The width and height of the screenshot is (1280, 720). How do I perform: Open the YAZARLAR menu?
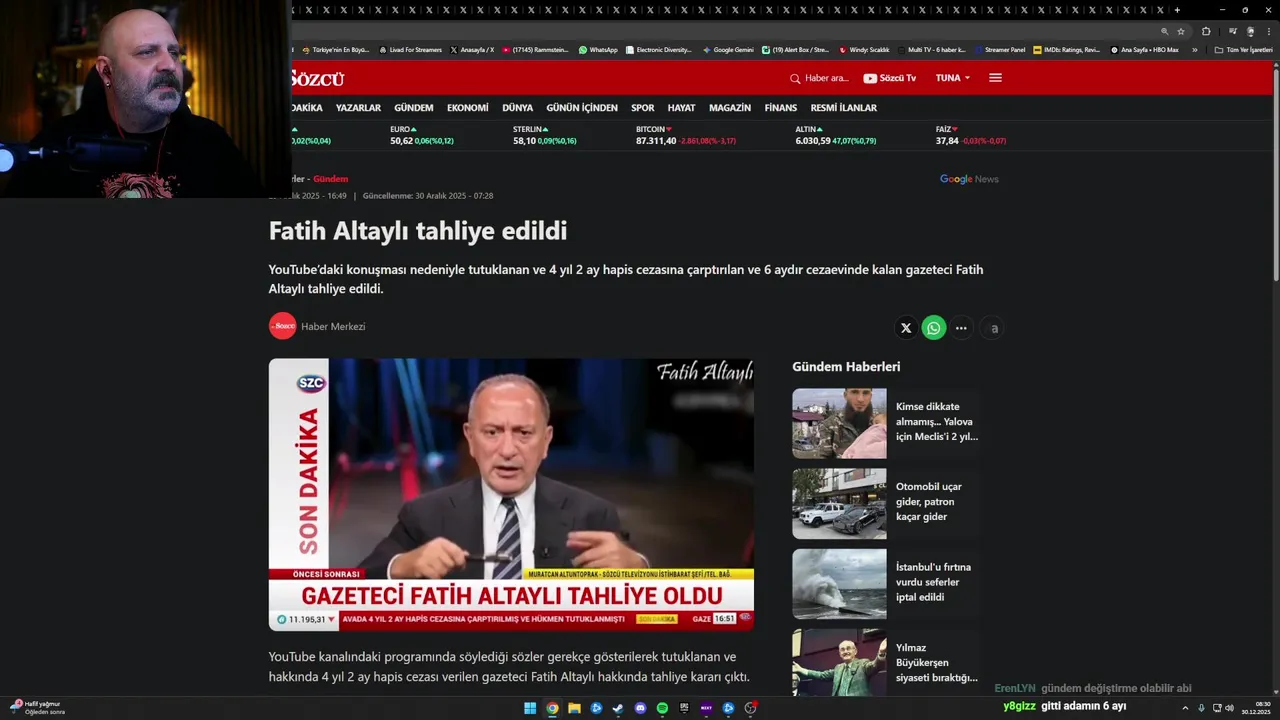(358, 108)
